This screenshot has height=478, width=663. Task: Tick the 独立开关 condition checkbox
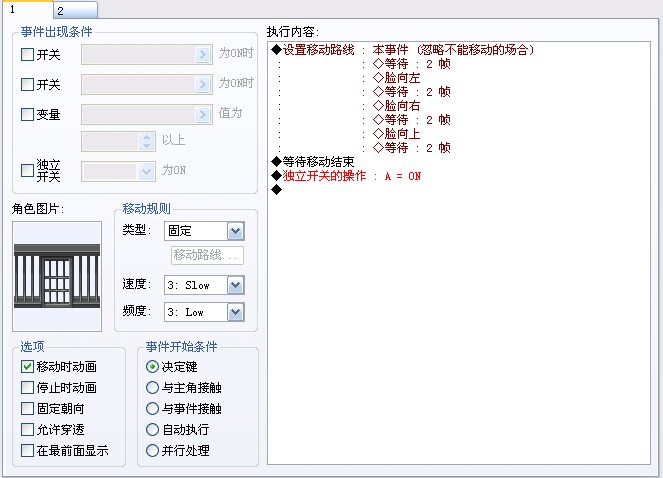[27, 170]
